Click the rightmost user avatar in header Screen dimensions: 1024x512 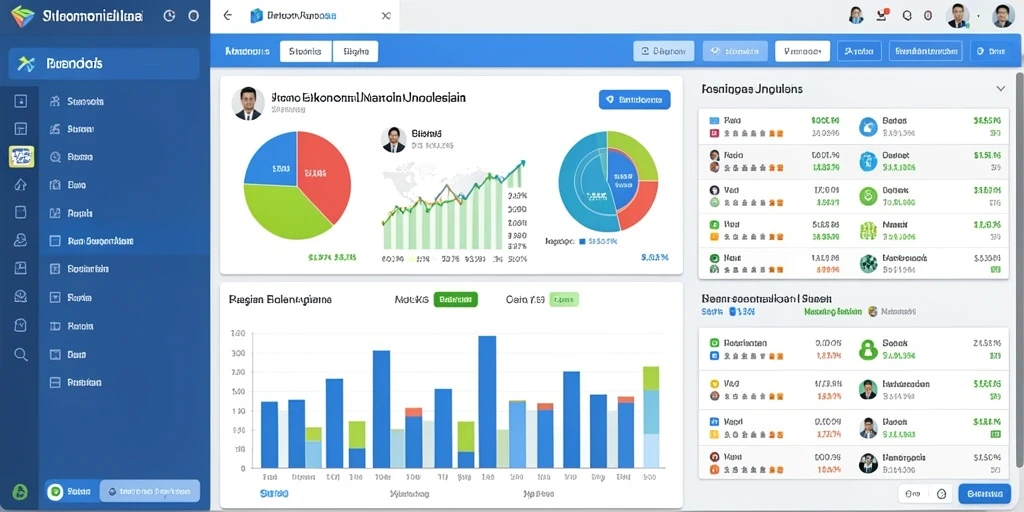point(1002,16)
